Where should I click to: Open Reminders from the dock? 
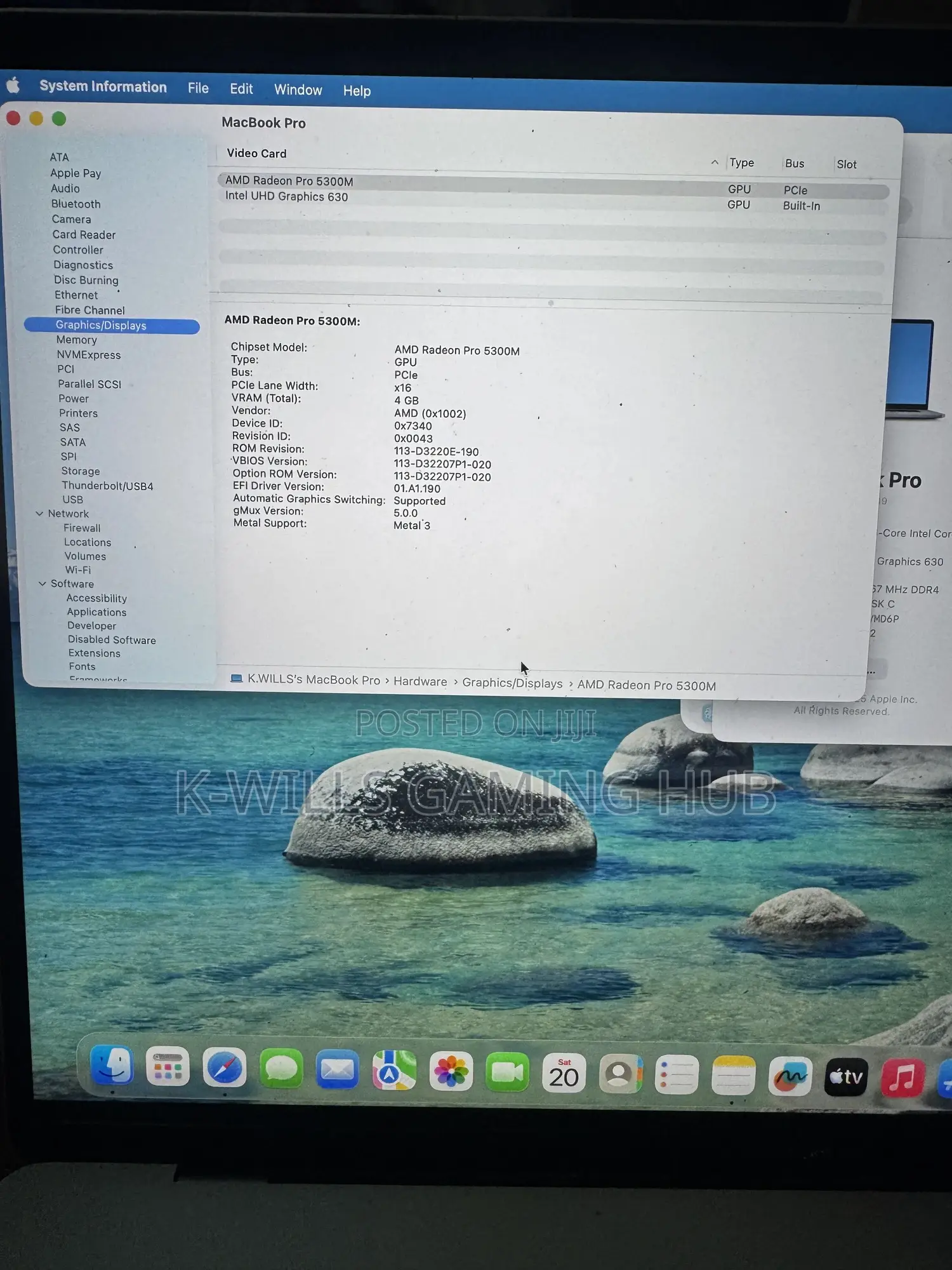[677, 1076]
